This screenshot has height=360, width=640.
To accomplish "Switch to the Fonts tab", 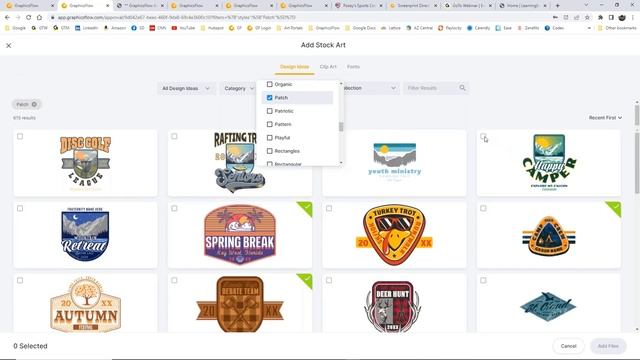I will 353,67.
